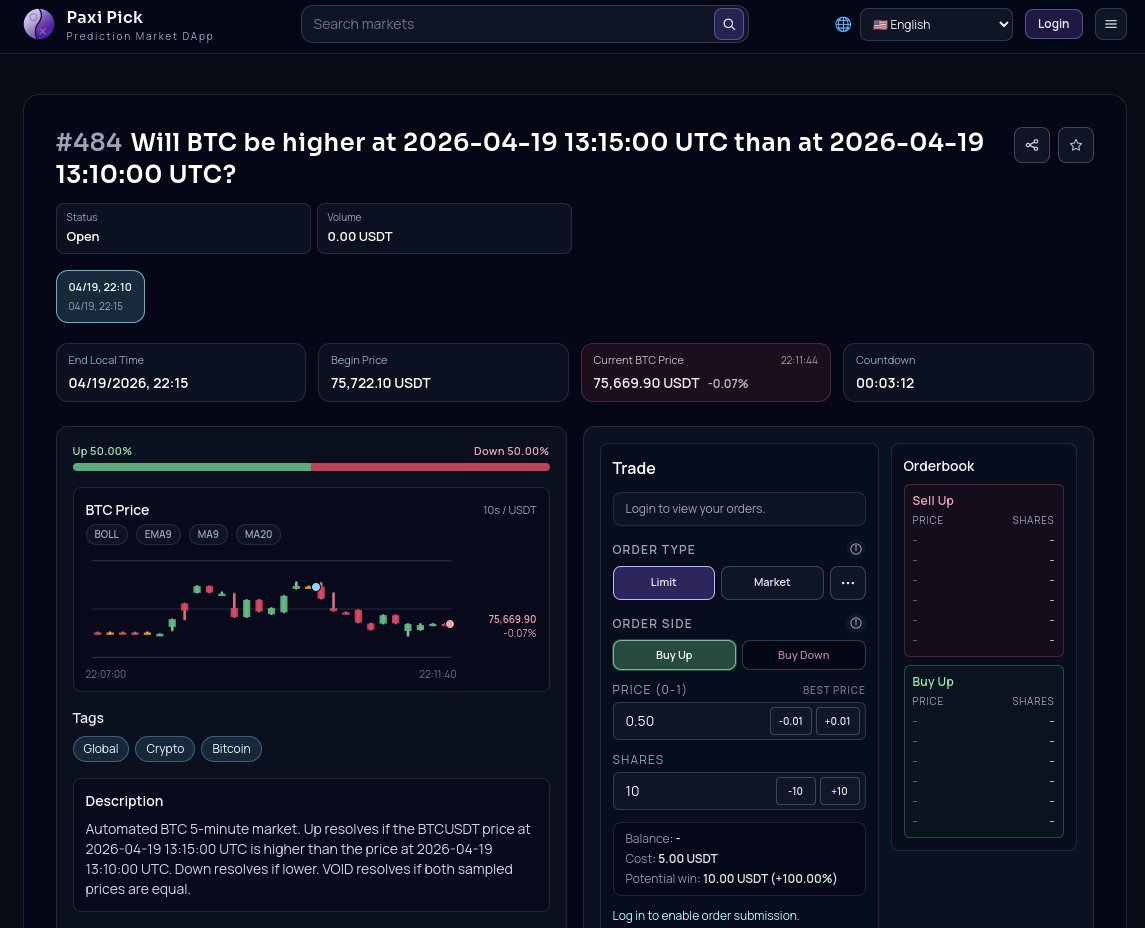Open more order types ellipsis button
The height and width of the screenshot is (928, 1145).
(848, 583)
